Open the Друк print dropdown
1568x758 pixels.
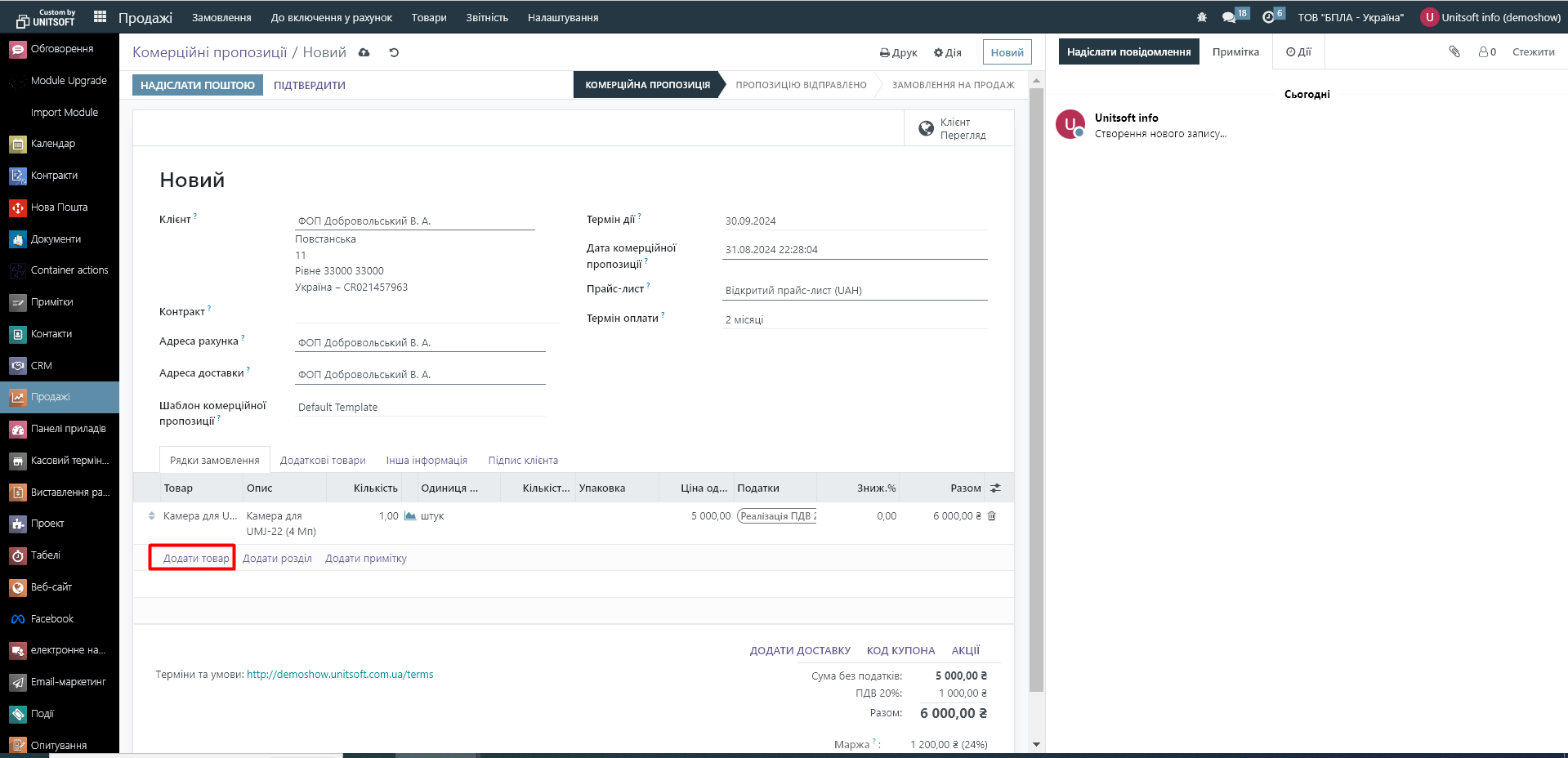pyautogui.click(x=898, y=52)
